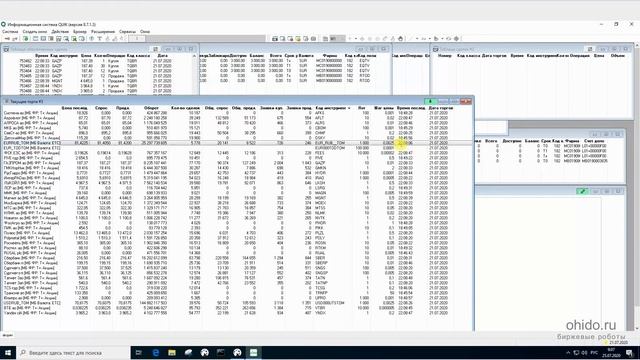Click the green toolbar icon after the connection icons
This screenshot has width=640, height=360.
coord(26,39)
